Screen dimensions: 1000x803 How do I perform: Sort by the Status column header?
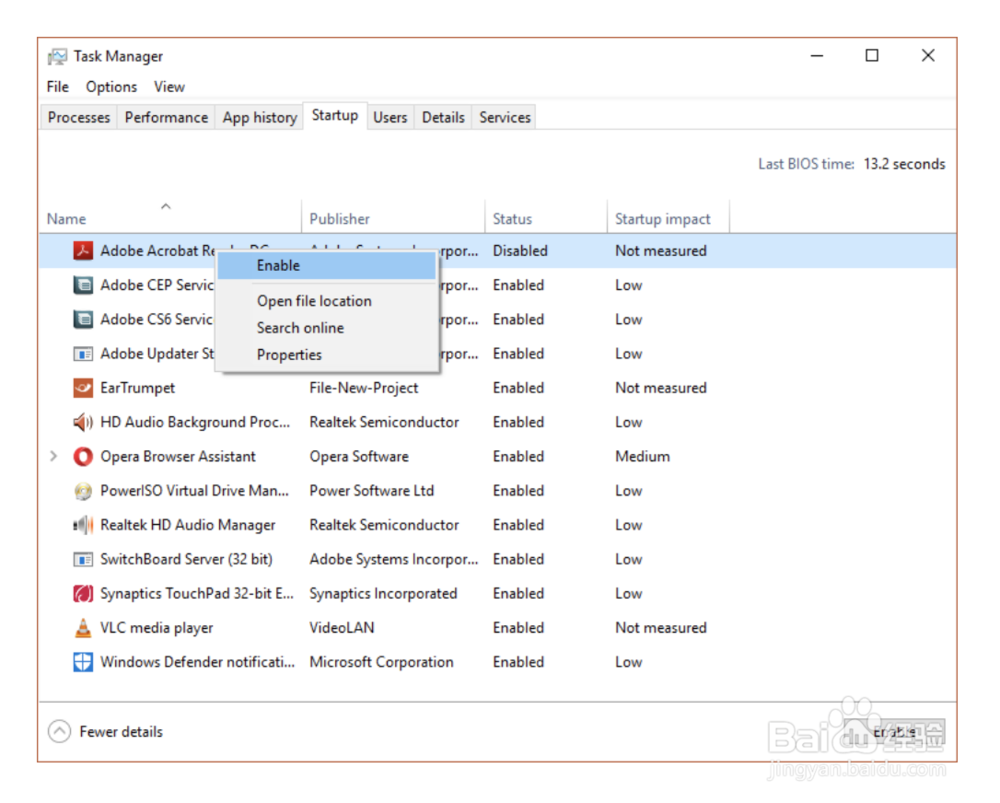[546, 219]
